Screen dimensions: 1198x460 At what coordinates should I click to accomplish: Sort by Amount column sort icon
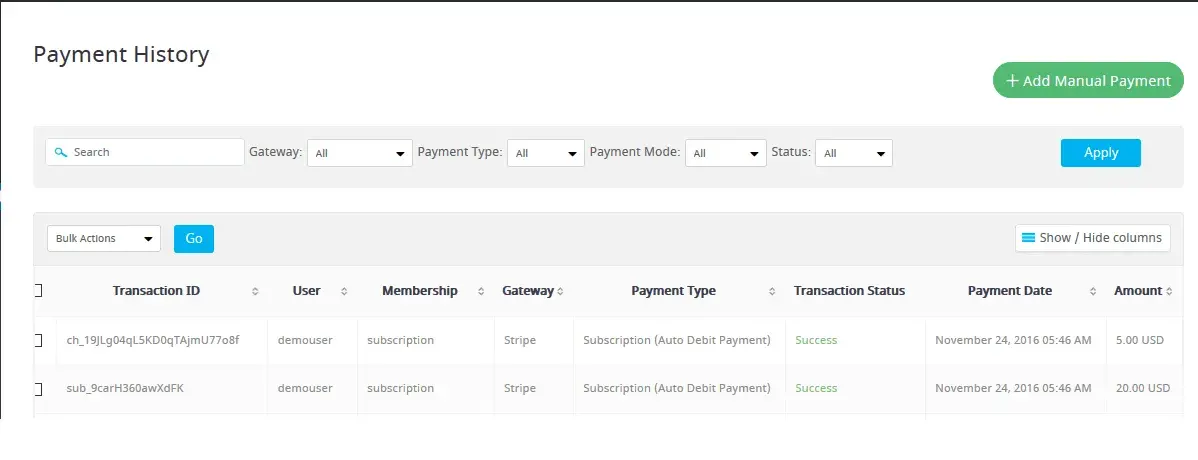pyautogui.click(x=1169, y=291)
